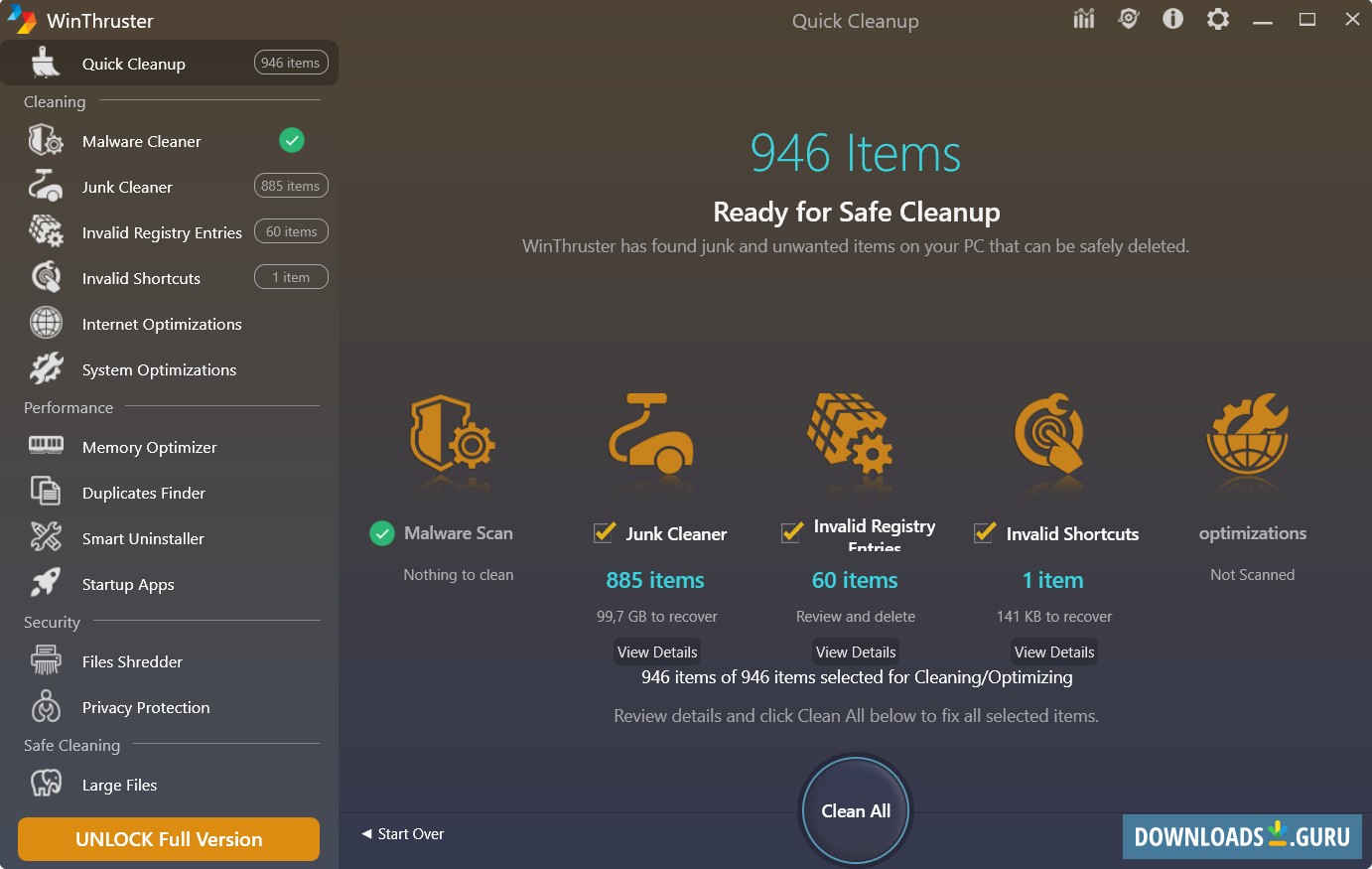This screenshot has height=869, width=1372.
Task: Click the "Nothing to clean" status text
Action: click(x=459, y=575)
